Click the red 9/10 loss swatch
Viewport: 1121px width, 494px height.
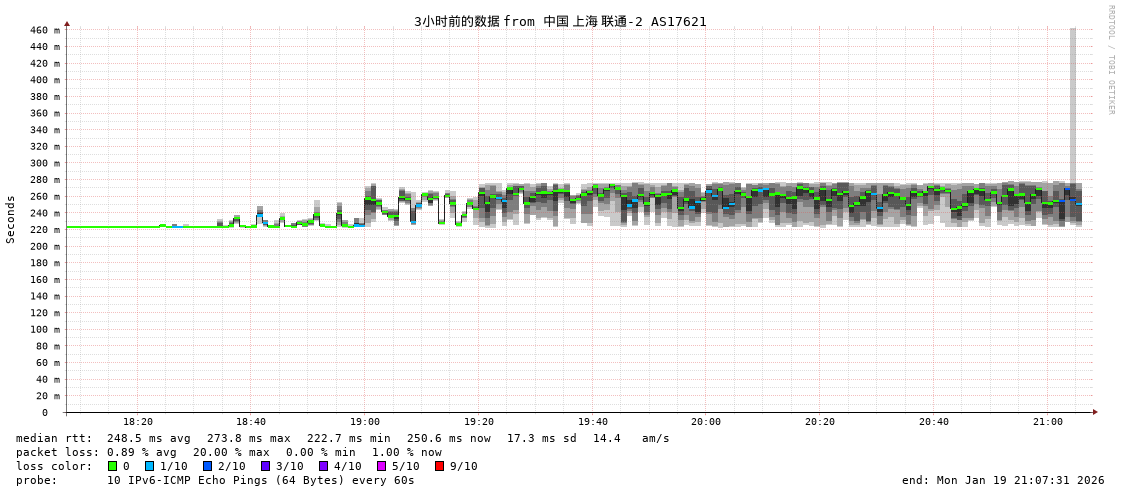[439, 466]
